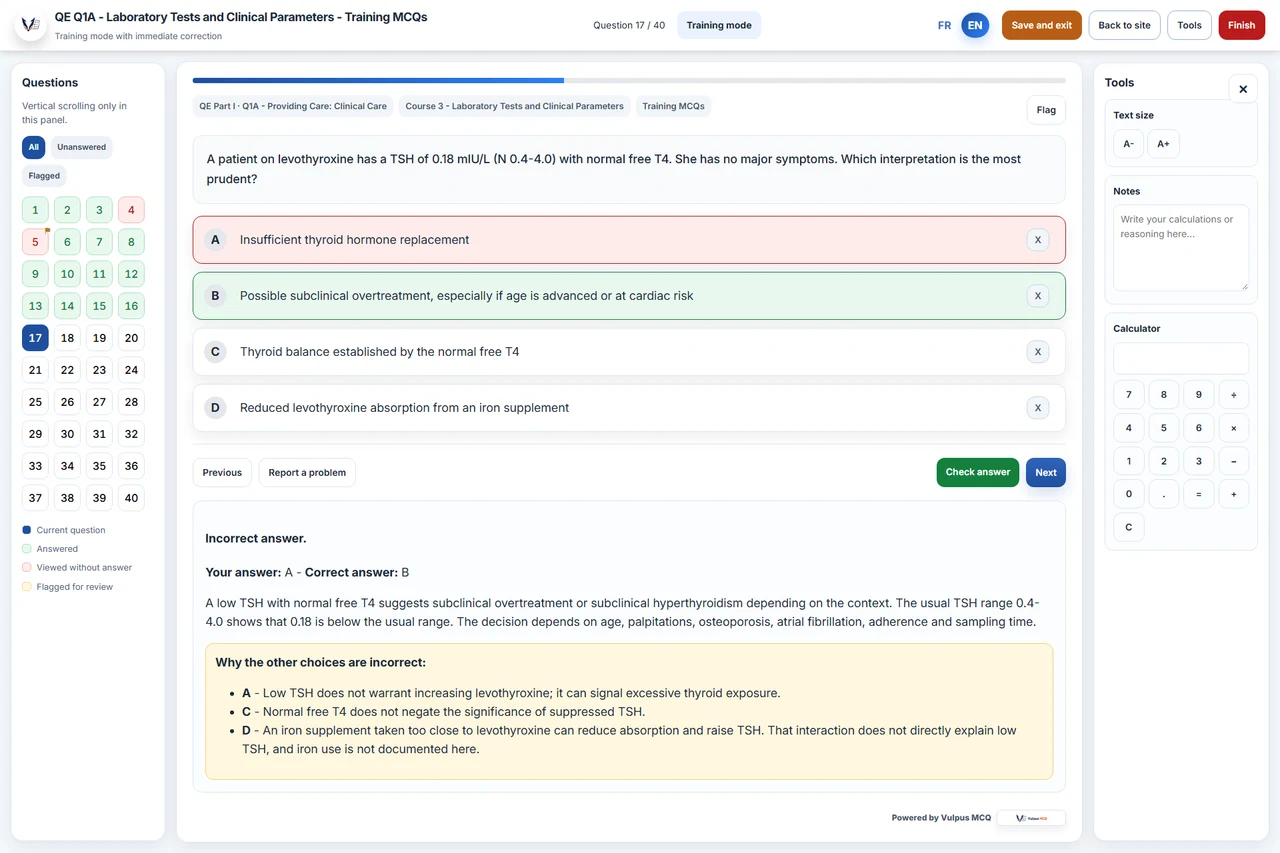Viewport: 1280px width, 853px height.
Task: Click calculator plus key
Action: [1233, 494]
